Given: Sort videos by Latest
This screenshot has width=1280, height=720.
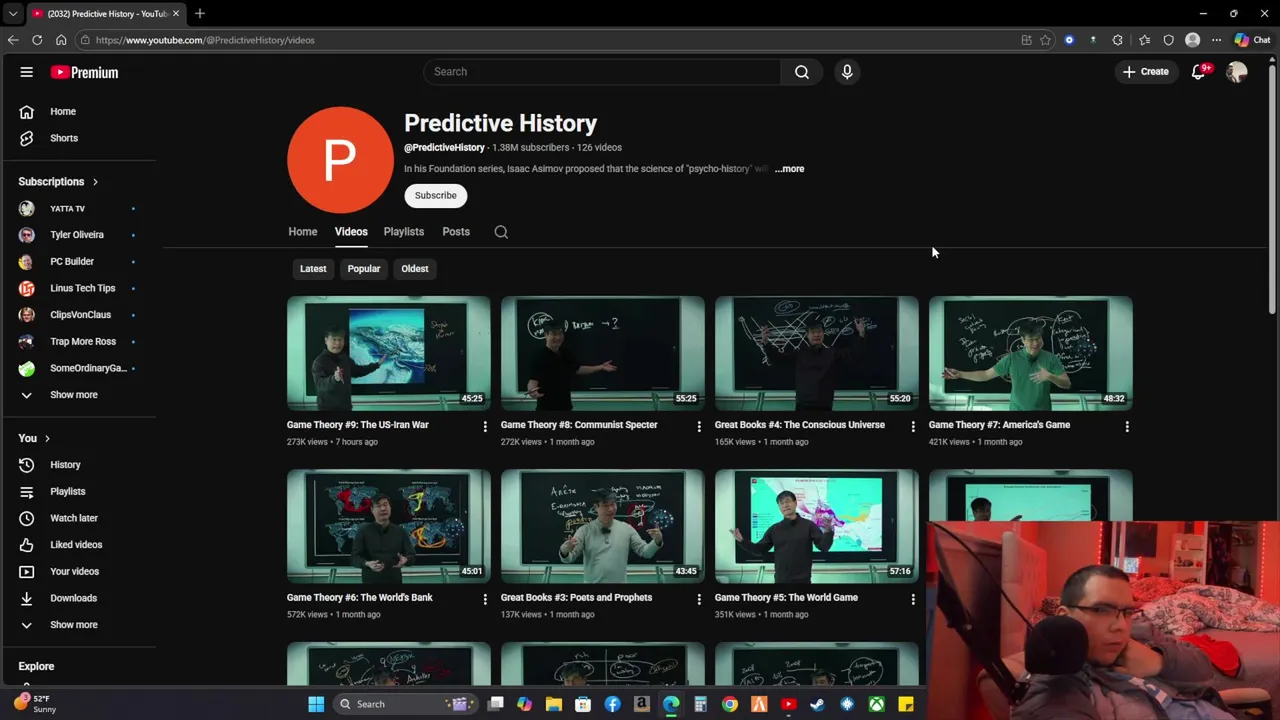Looking at the screenshot, I should [313, 268].
